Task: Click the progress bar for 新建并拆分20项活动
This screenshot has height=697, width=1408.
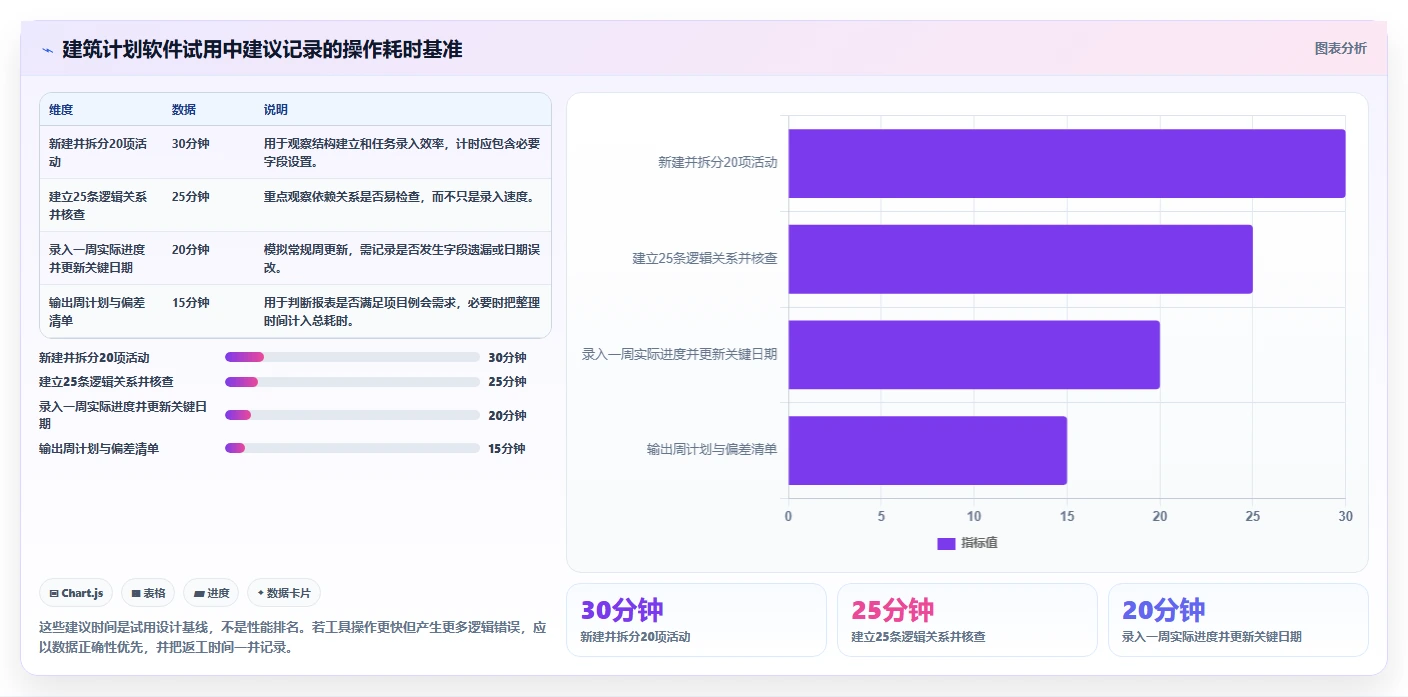Action: point(353,357)
